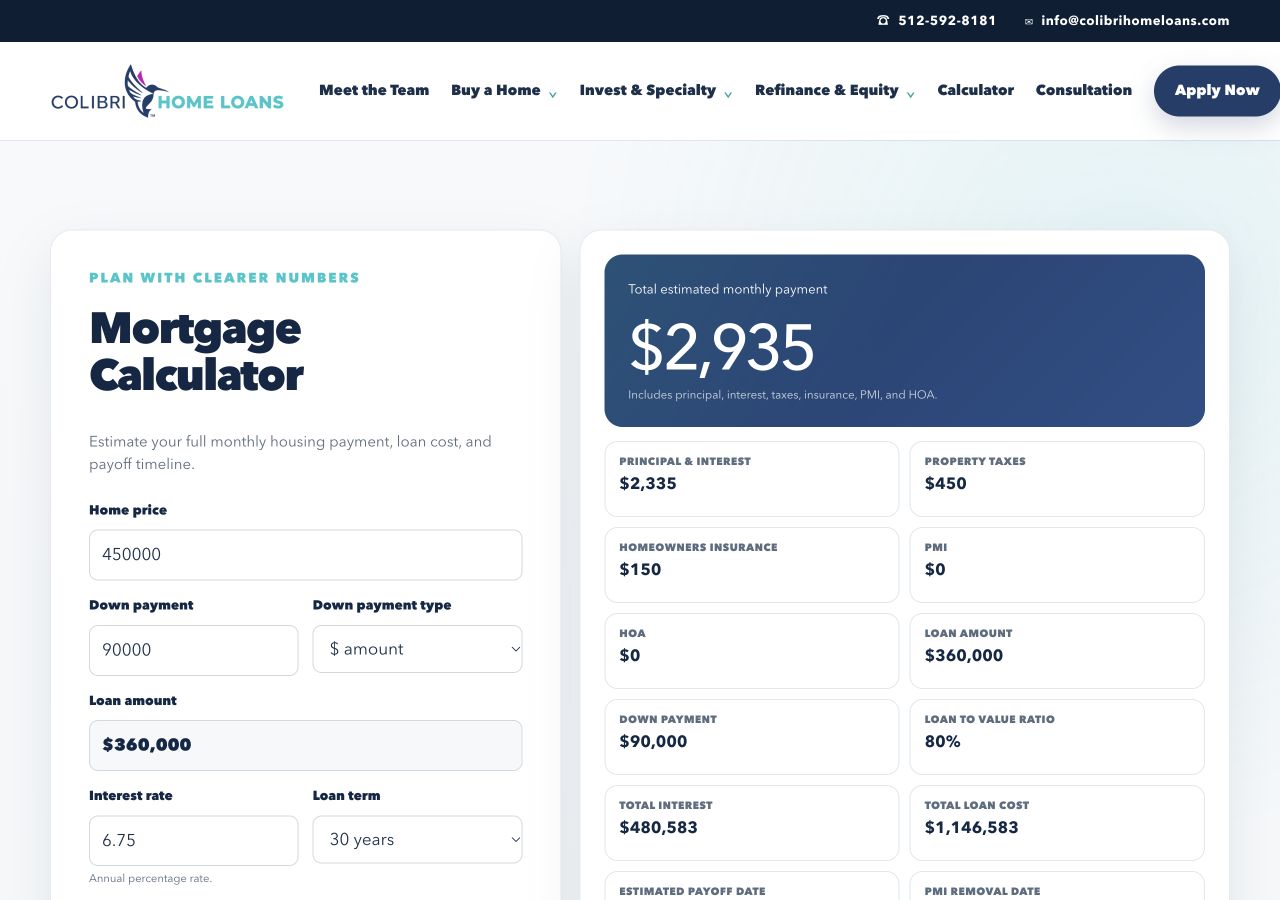The width and height of the screenshot is (1280, 900).
Task: Open the Down payment type dropdown
Action: [417, 649]
